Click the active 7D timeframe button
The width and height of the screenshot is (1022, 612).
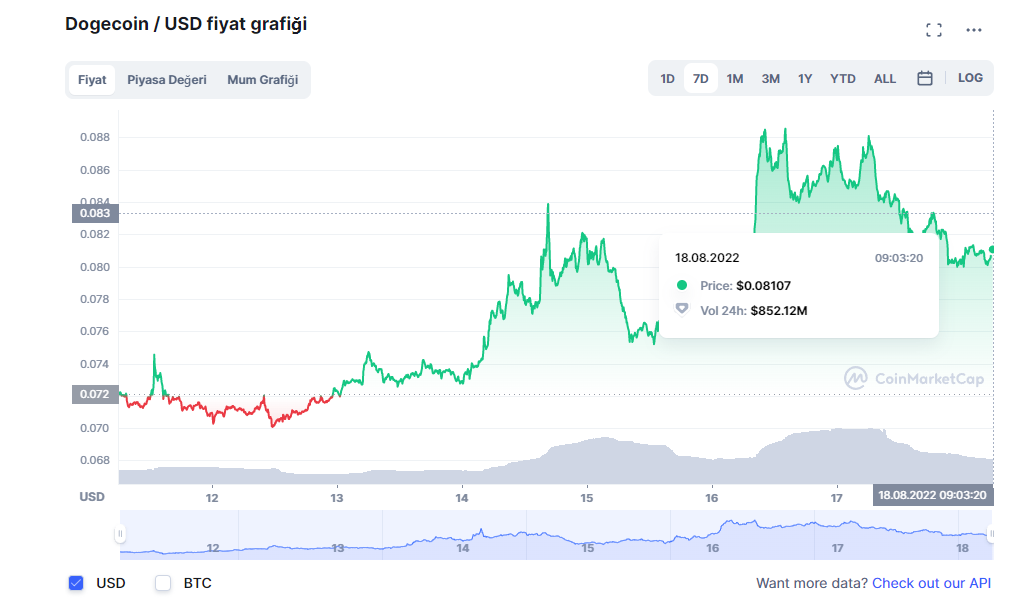click(700, 77)
